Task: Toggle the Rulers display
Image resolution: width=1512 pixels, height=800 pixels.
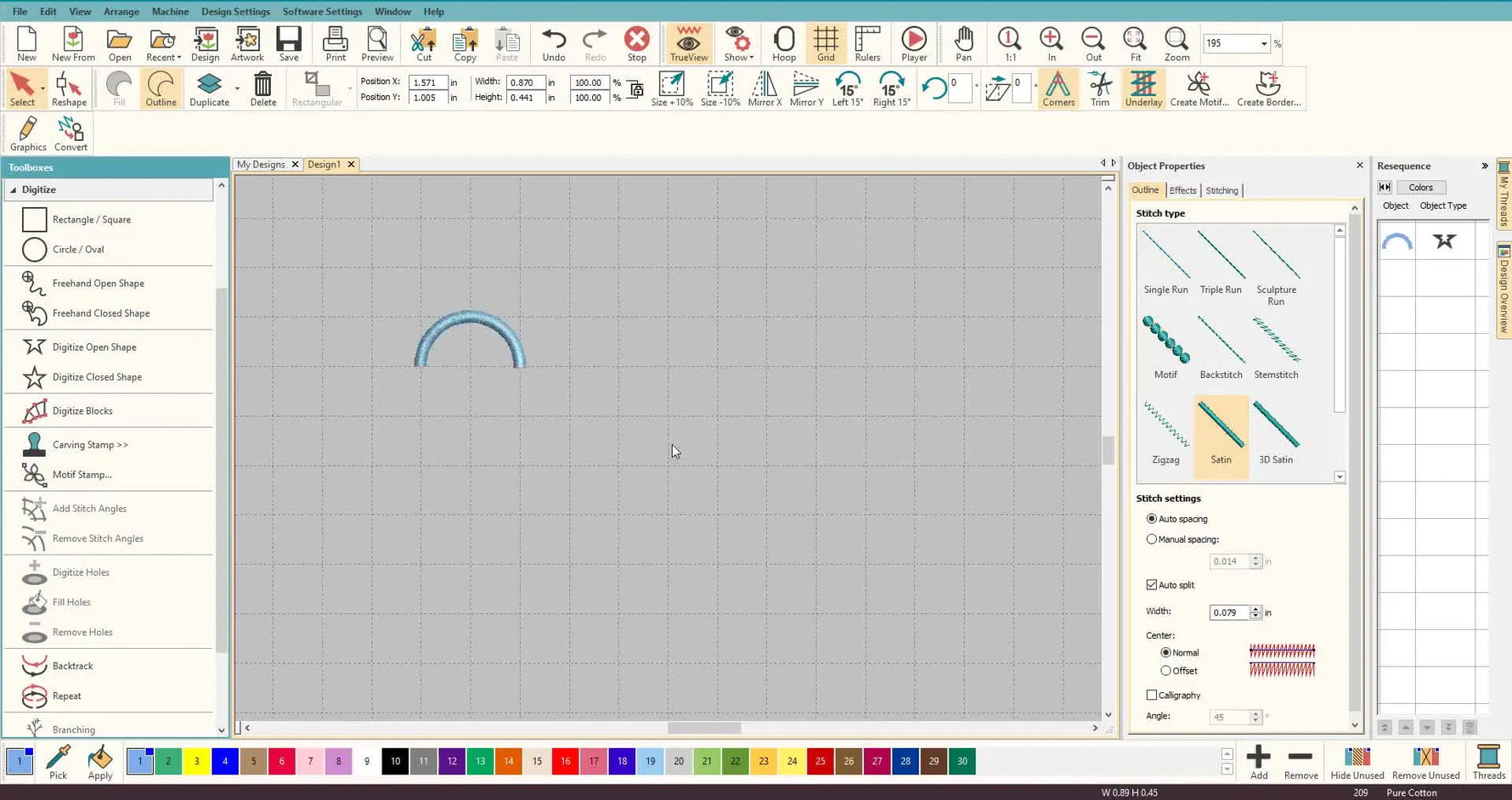Action: (x=867, y=44)
